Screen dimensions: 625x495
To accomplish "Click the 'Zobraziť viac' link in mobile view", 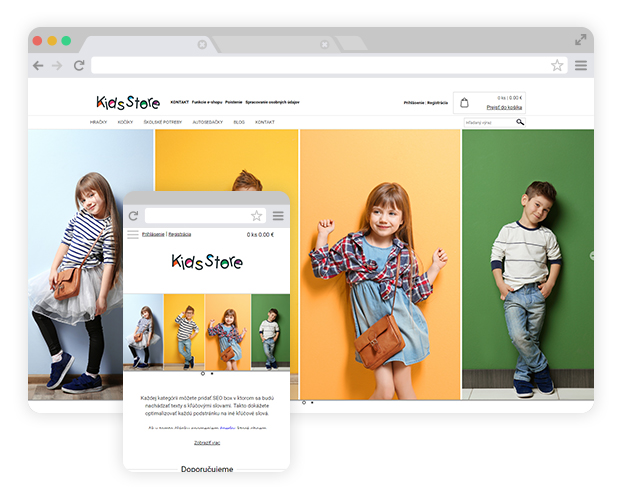I will (x=207, y=442).
